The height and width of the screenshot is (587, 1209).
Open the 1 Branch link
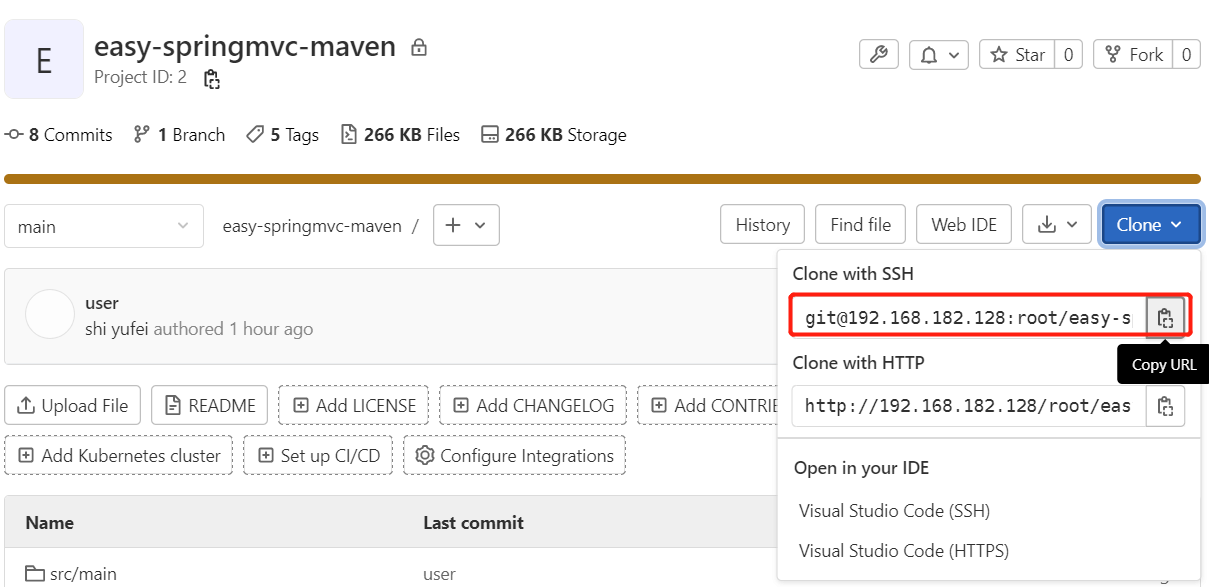point(180,135)
